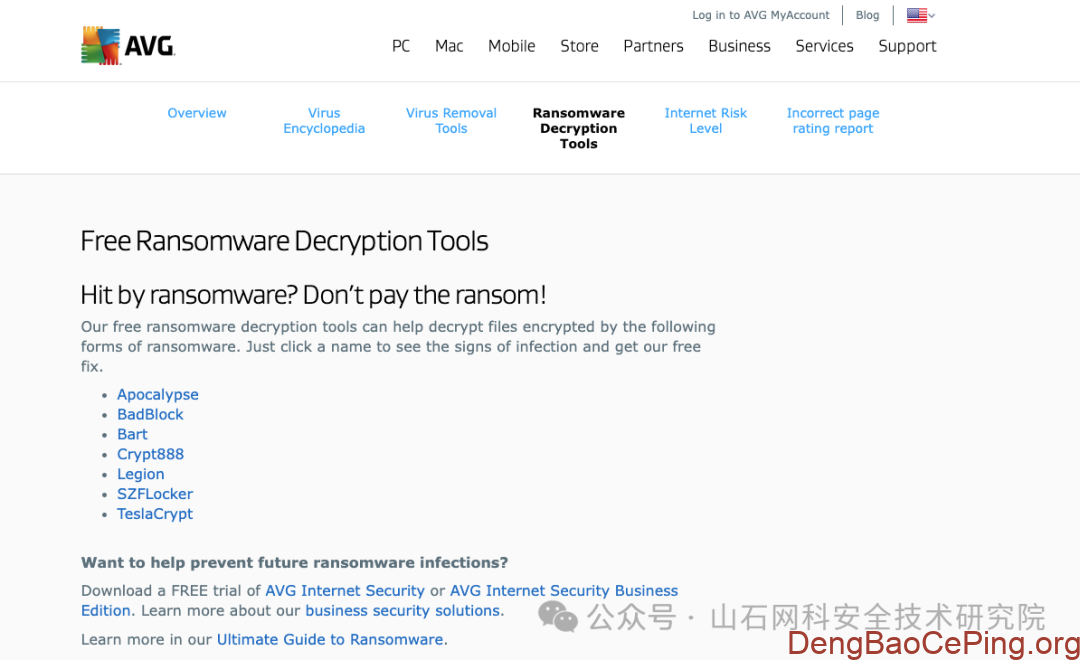Open the Mac menu

coord(449,46)
